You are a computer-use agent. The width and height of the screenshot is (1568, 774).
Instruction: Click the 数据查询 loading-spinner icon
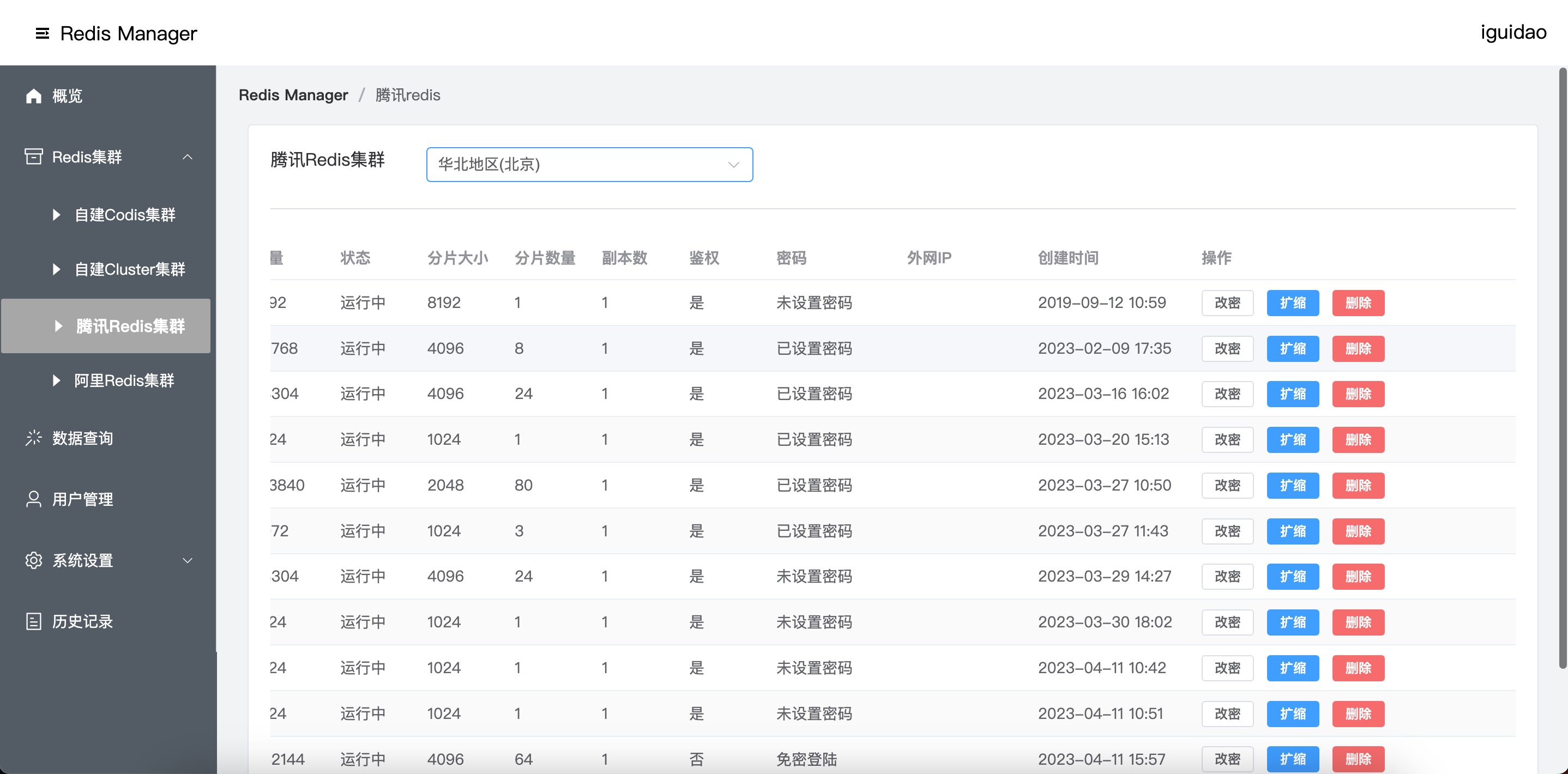pos(33,438)
